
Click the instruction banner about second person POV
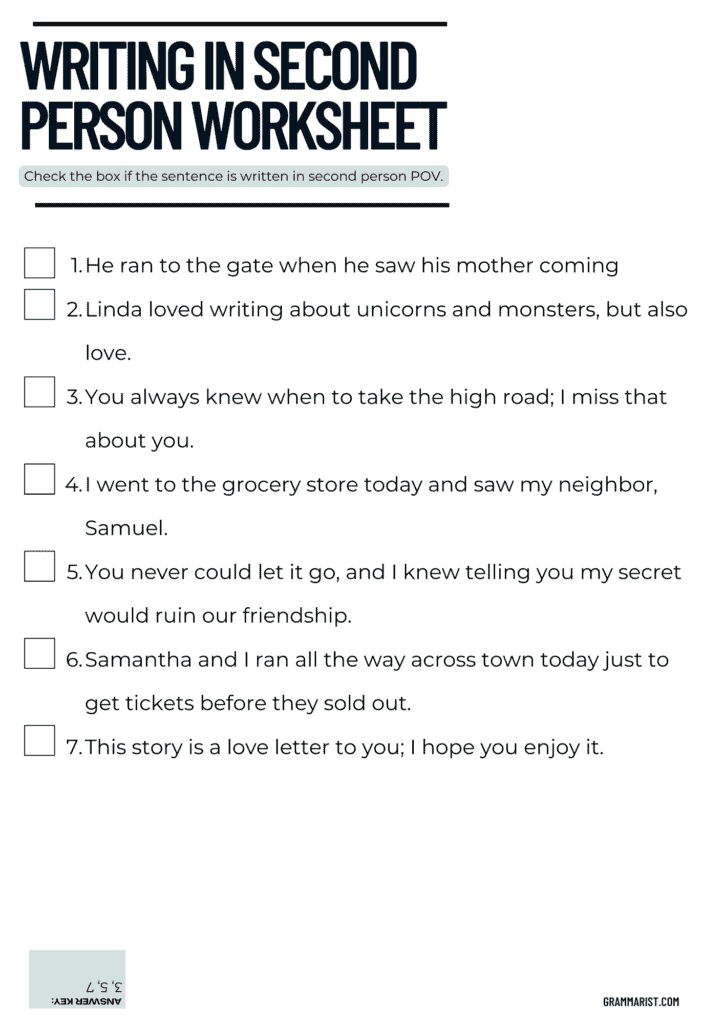point(233,176)
